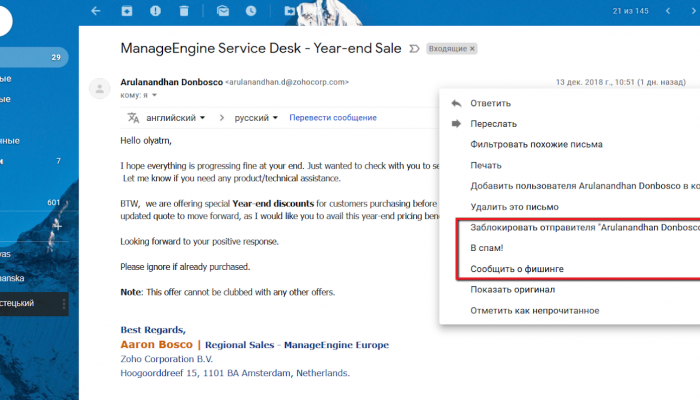Screen dimensions: 700x400
Task: Click the sender's avatar picture
Action: [x=100, y=88]
